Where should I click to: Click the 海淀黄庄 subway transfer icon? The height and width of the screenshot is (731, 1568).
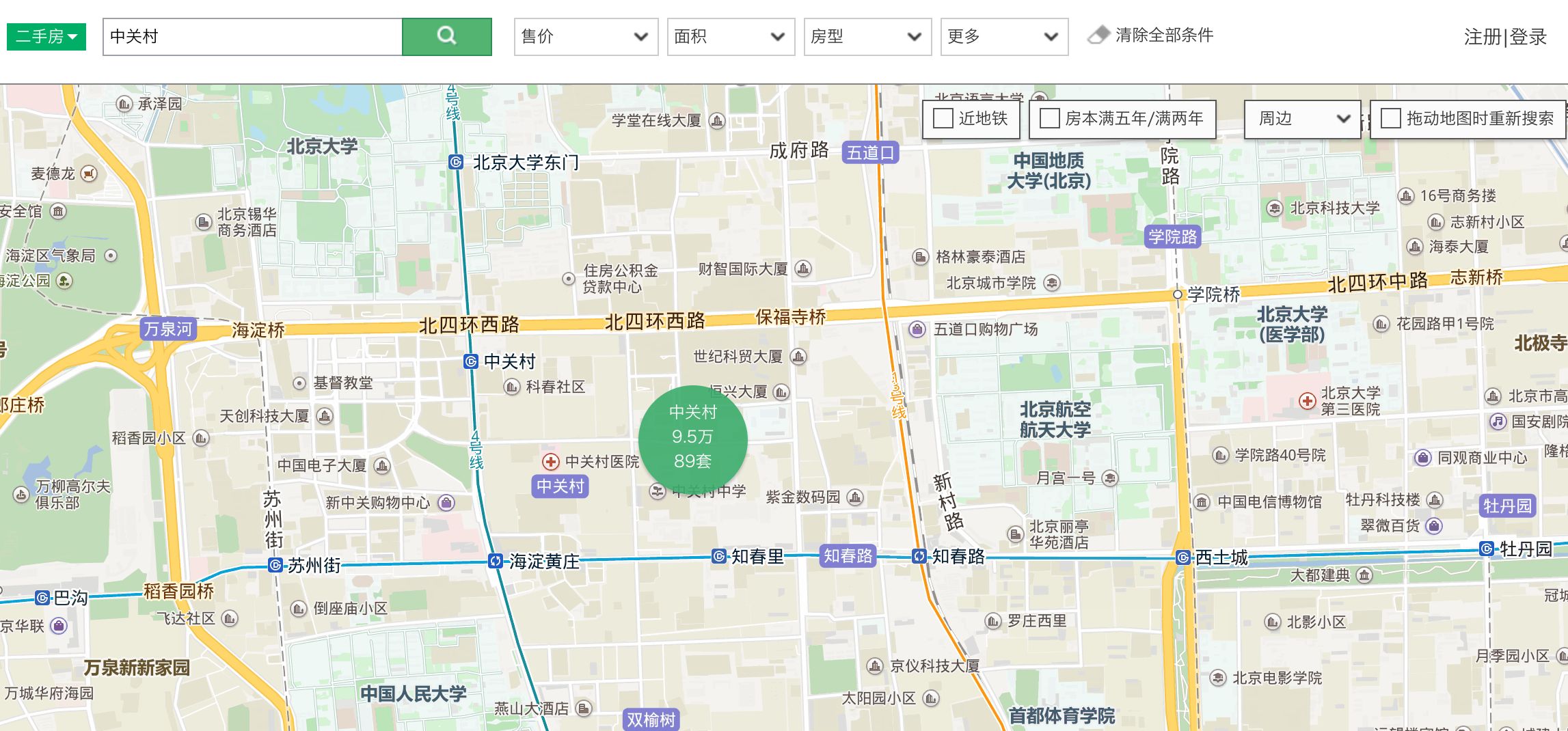click(496, 561)
